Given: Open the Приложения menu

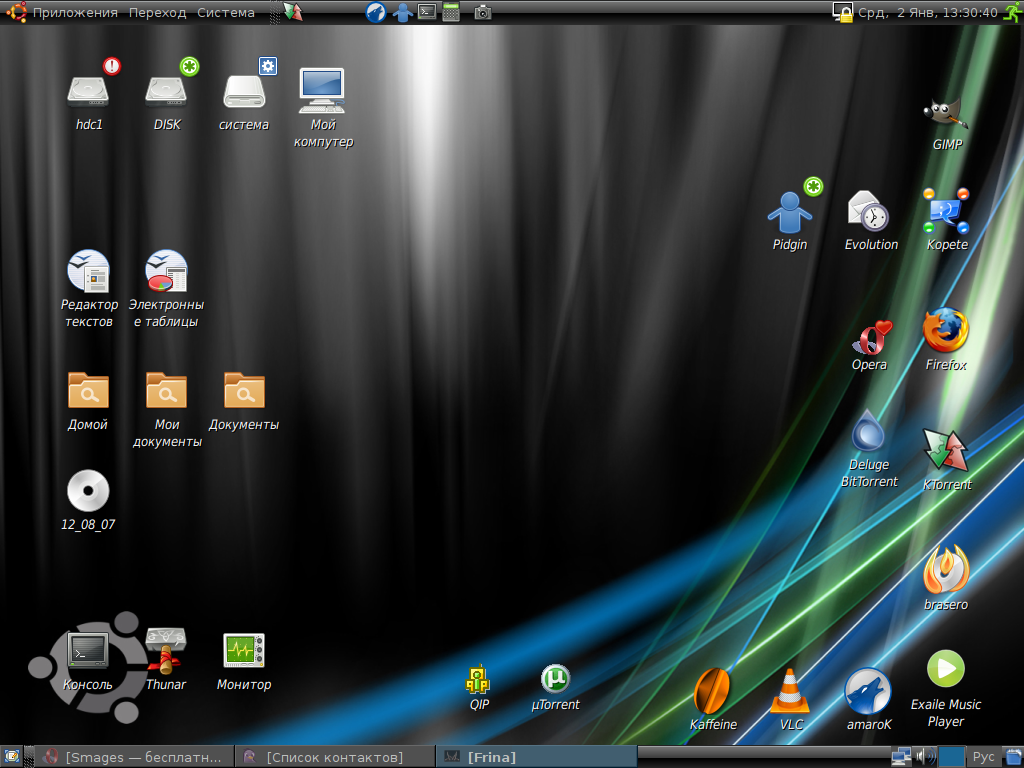Looking at the screenshot, I should [x=74, y=12].
